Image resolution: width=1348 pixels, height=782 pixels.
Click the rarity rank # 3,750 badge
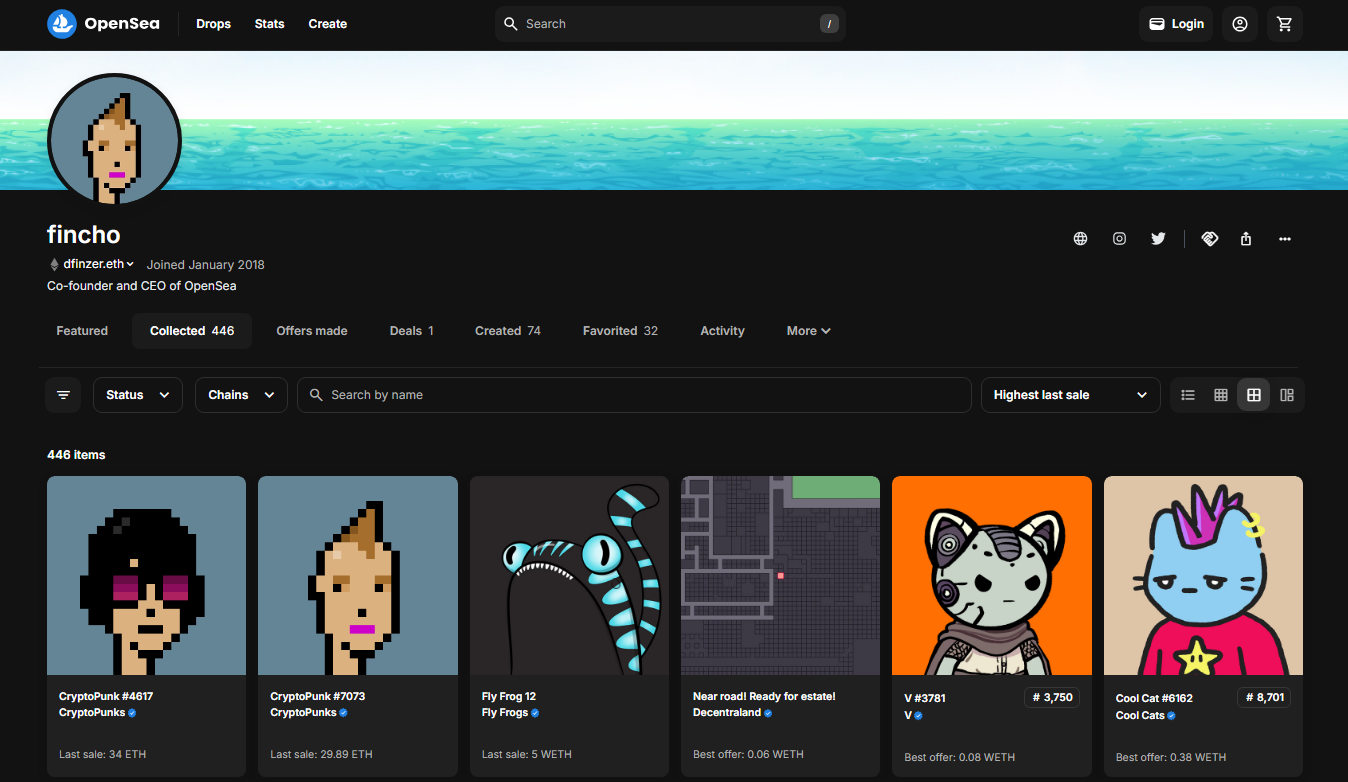click(x=1052, y=697)
